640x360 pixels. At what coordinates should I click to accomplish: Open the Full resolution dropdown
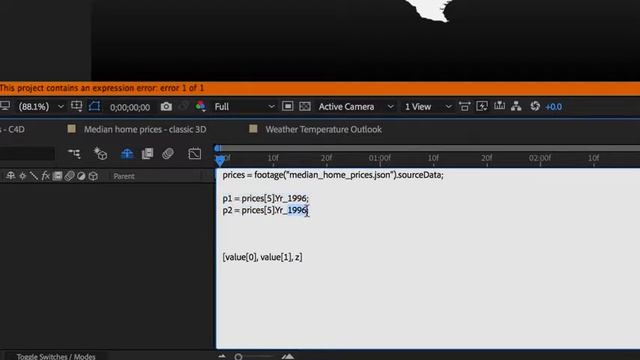(244, 107)
